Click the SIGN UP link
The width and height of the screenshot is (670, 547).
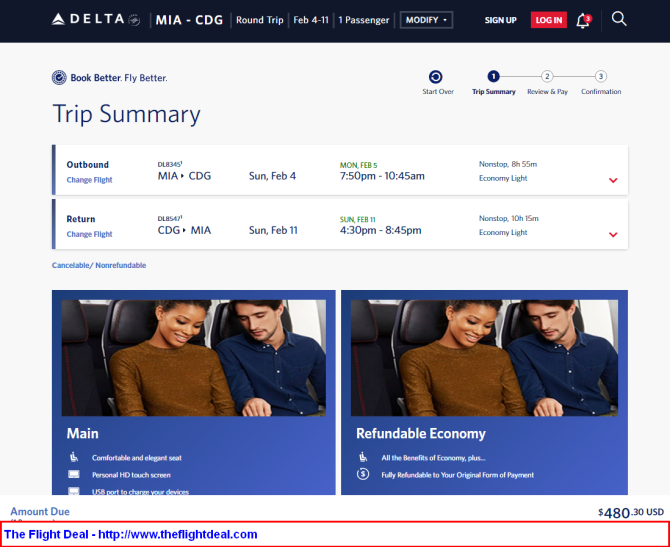pyautogui.click(x=500, y=20)
